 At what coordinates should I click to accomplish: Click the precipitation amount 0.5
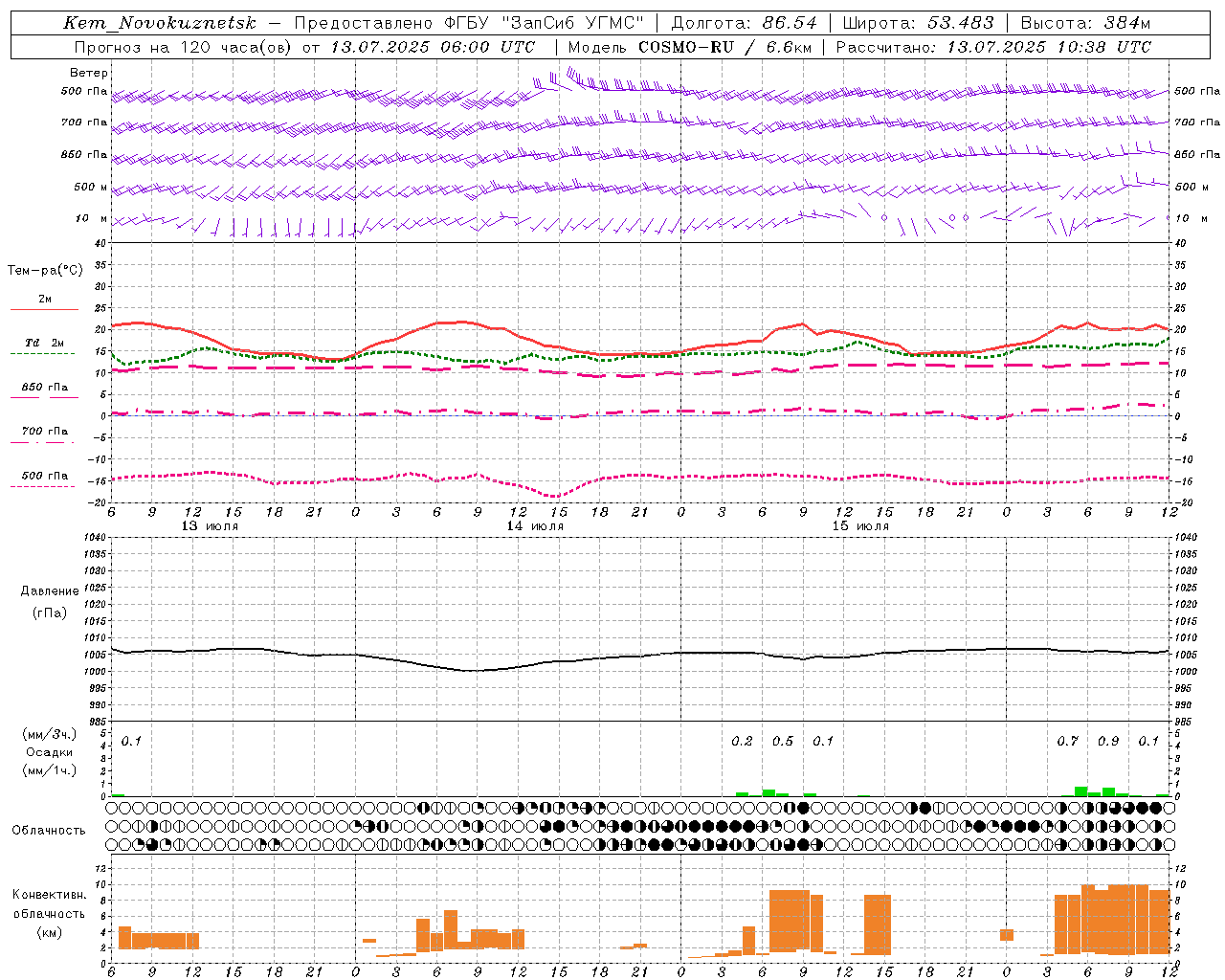[783, 742]
